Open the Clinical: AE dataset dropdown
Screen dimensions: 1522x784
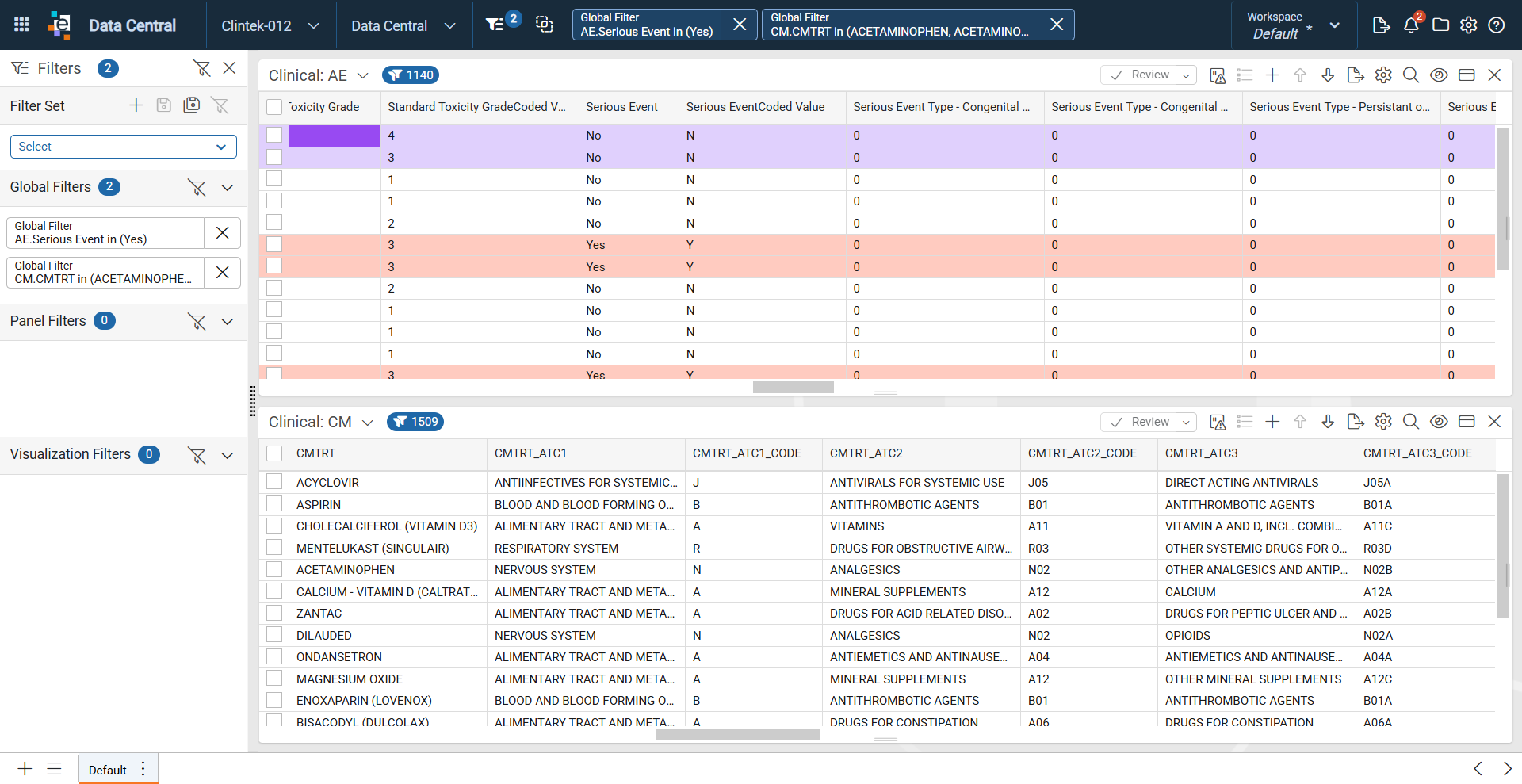363,75
